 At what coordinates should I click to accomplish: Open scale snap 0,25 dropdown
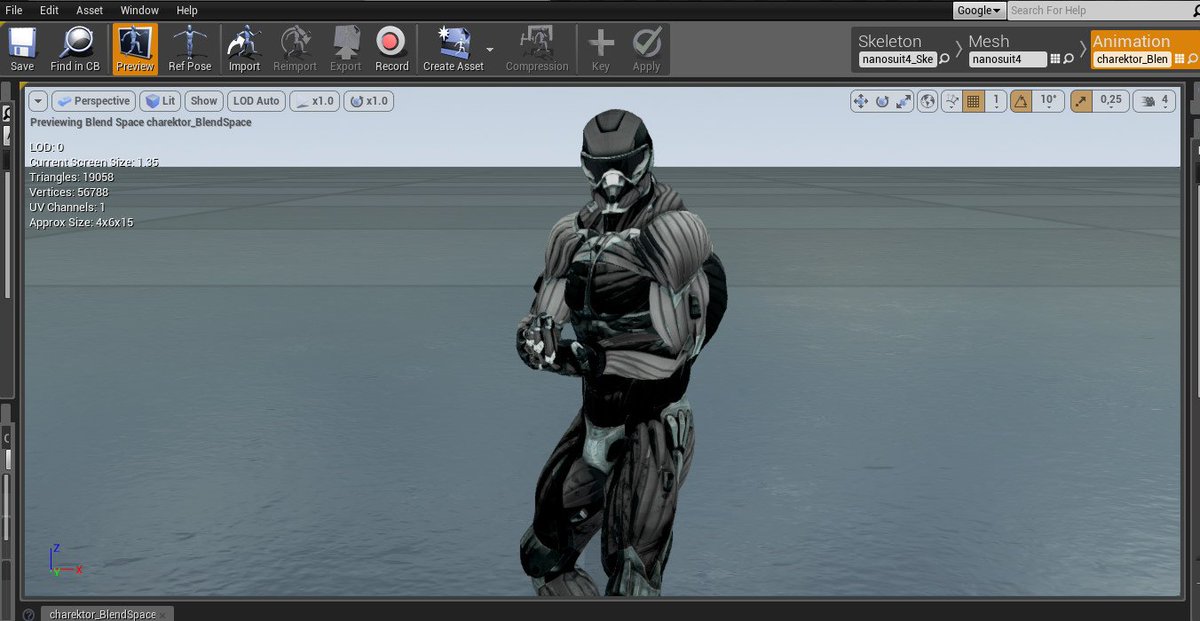(x=1111, y=101)
